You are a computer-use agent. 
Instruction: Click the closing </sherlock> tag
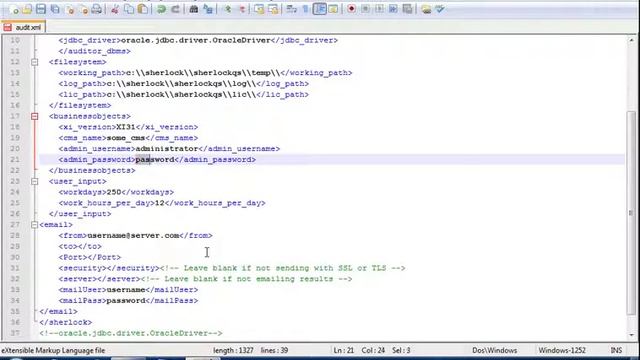[66, 322]
